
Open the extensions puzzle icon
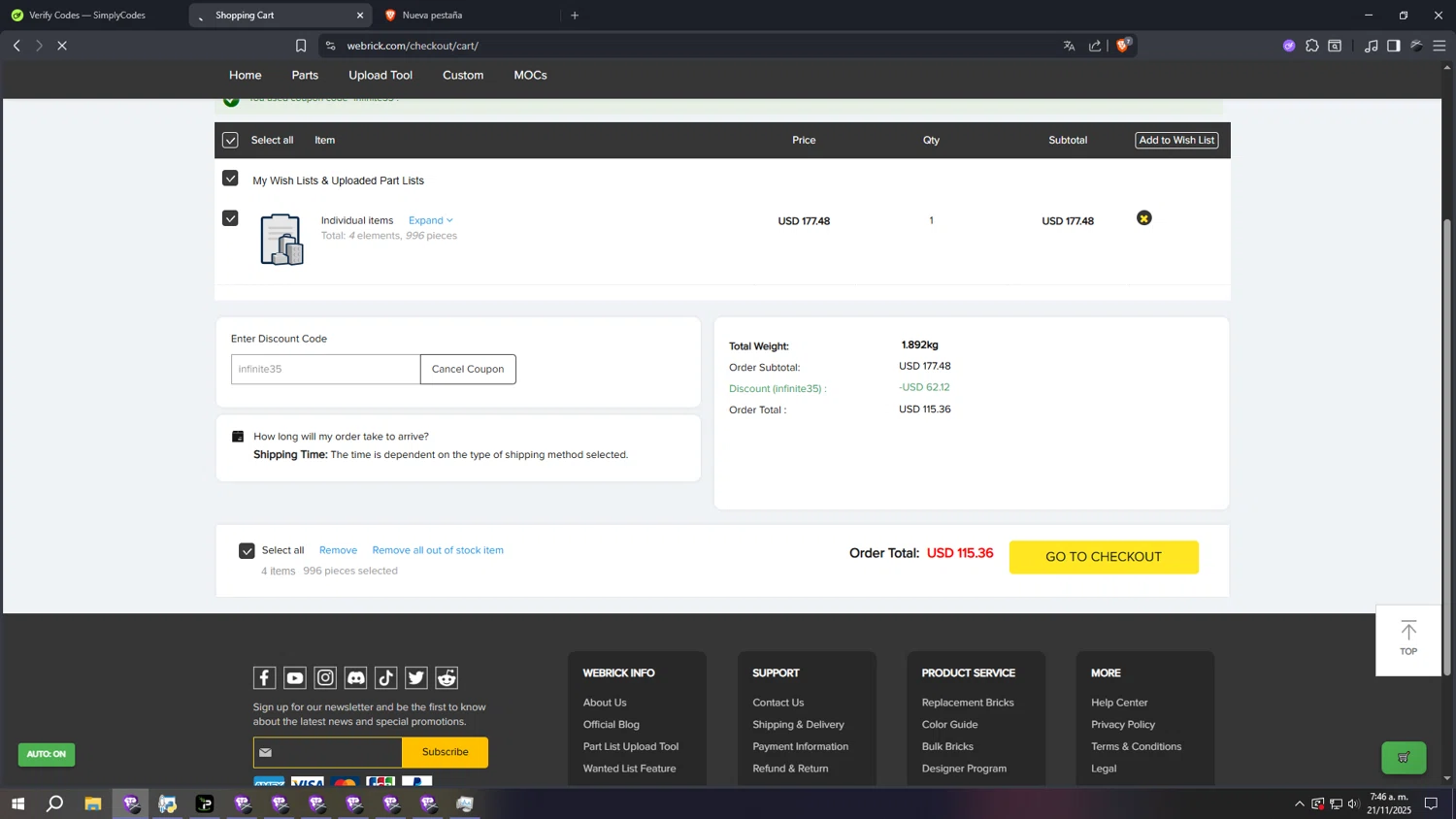1312,46
